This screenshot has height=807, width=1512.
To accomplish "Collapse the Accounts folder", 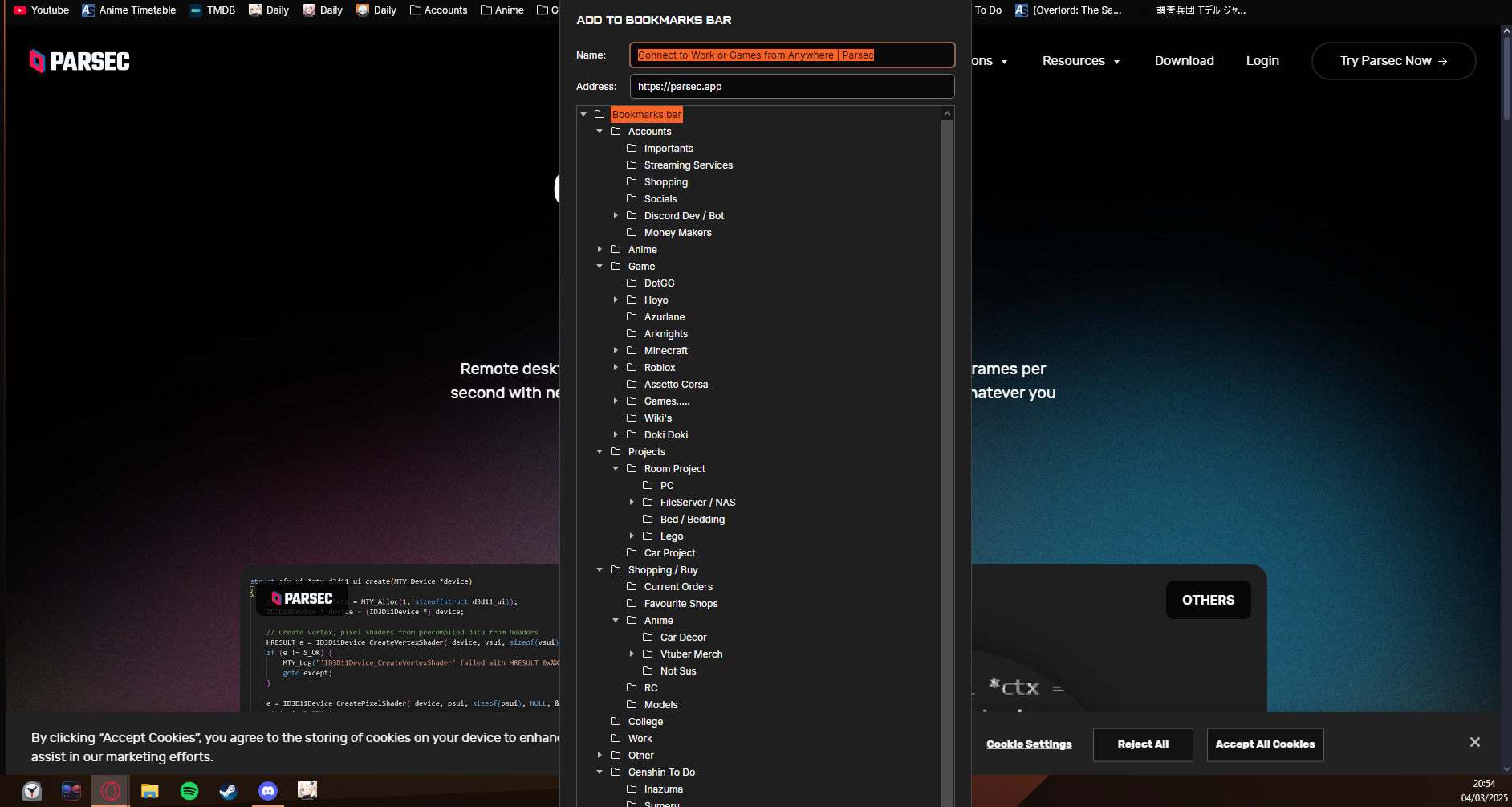I will click(600, 132).
